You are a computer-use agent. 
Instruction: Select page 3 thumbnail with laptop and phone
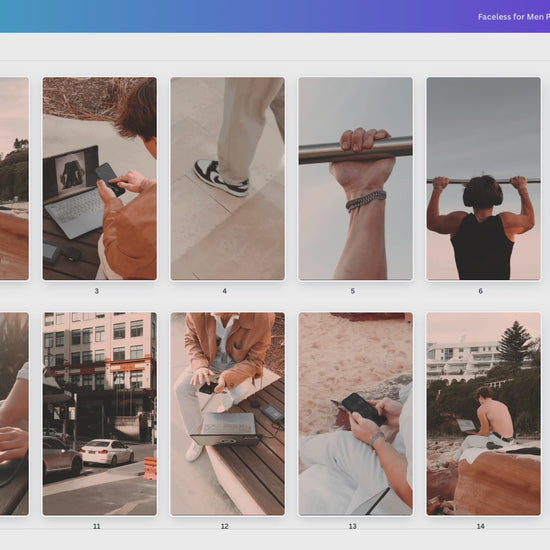pos(100,179)
